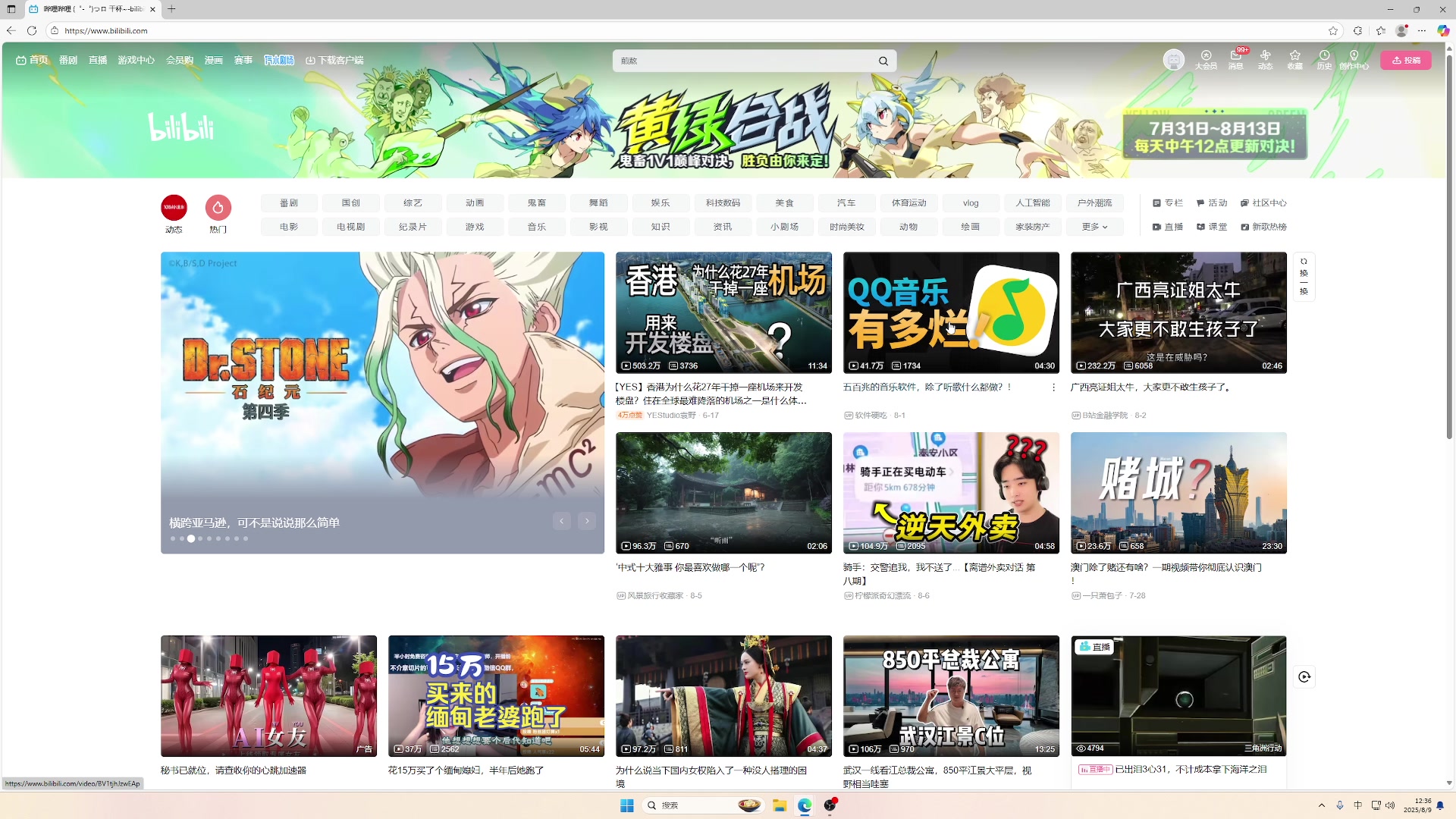Open 大会员 membership icon
This screenshot has height=819, width=1456.
tap(1206, 60)
